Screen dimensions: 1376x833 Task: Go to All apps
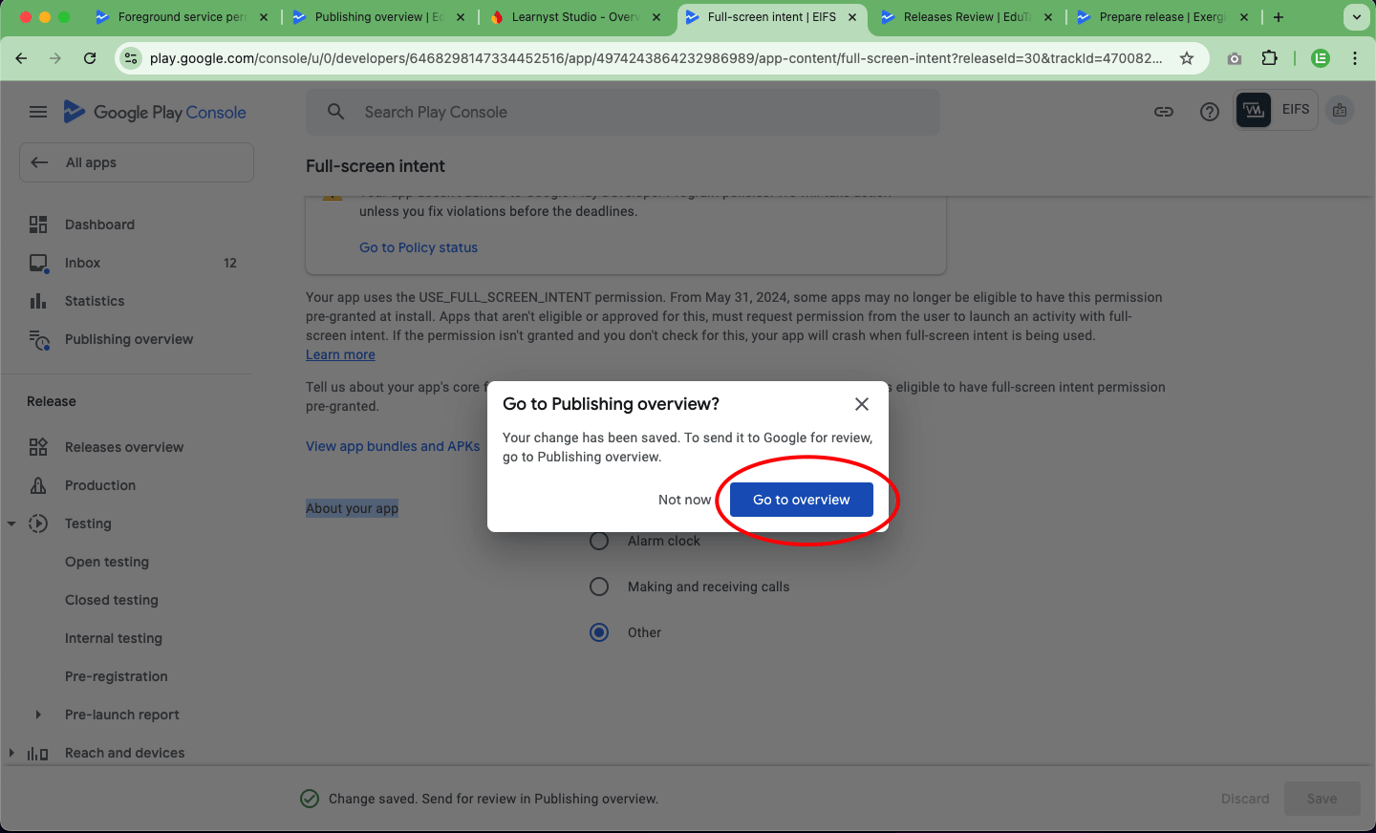[x=136, y=163]
